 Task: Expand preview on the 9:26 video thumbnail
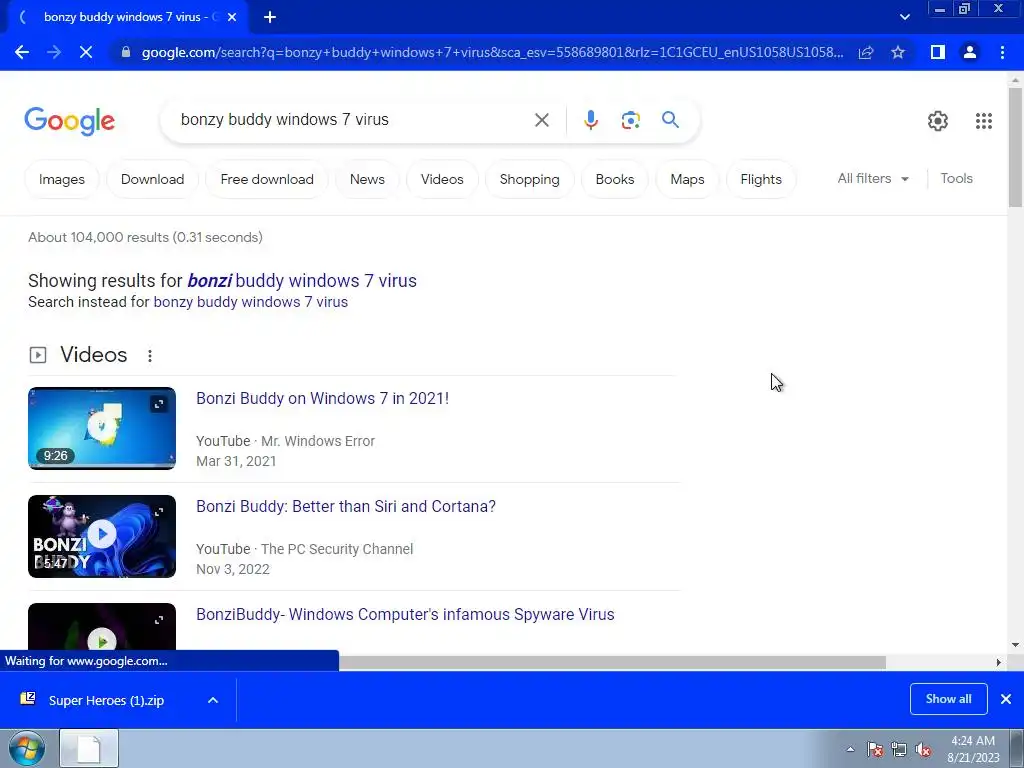click(159, 404)
